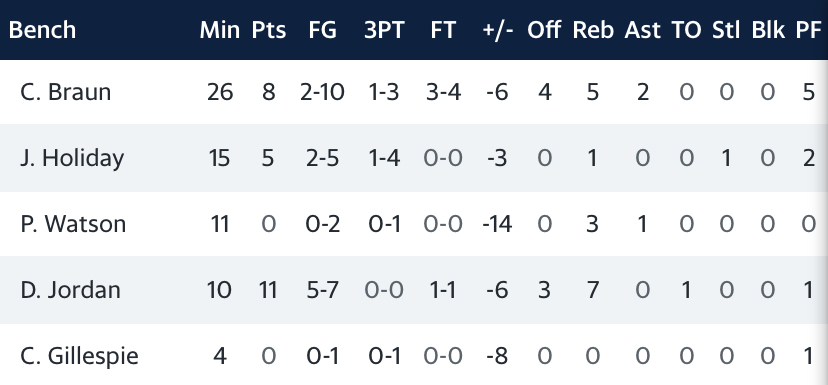Viewport: 828px width, 385px height.
Task: Click the PF column header
Action: pos(808,30)
